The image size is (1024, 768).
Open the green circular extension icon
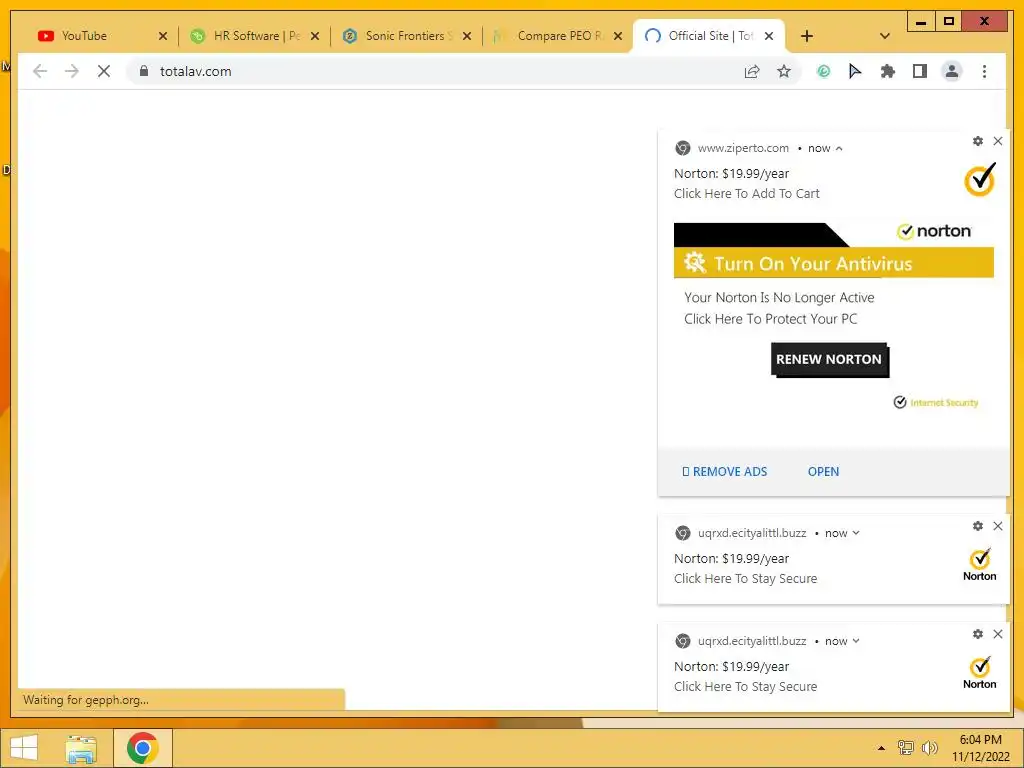coord(824,71)
